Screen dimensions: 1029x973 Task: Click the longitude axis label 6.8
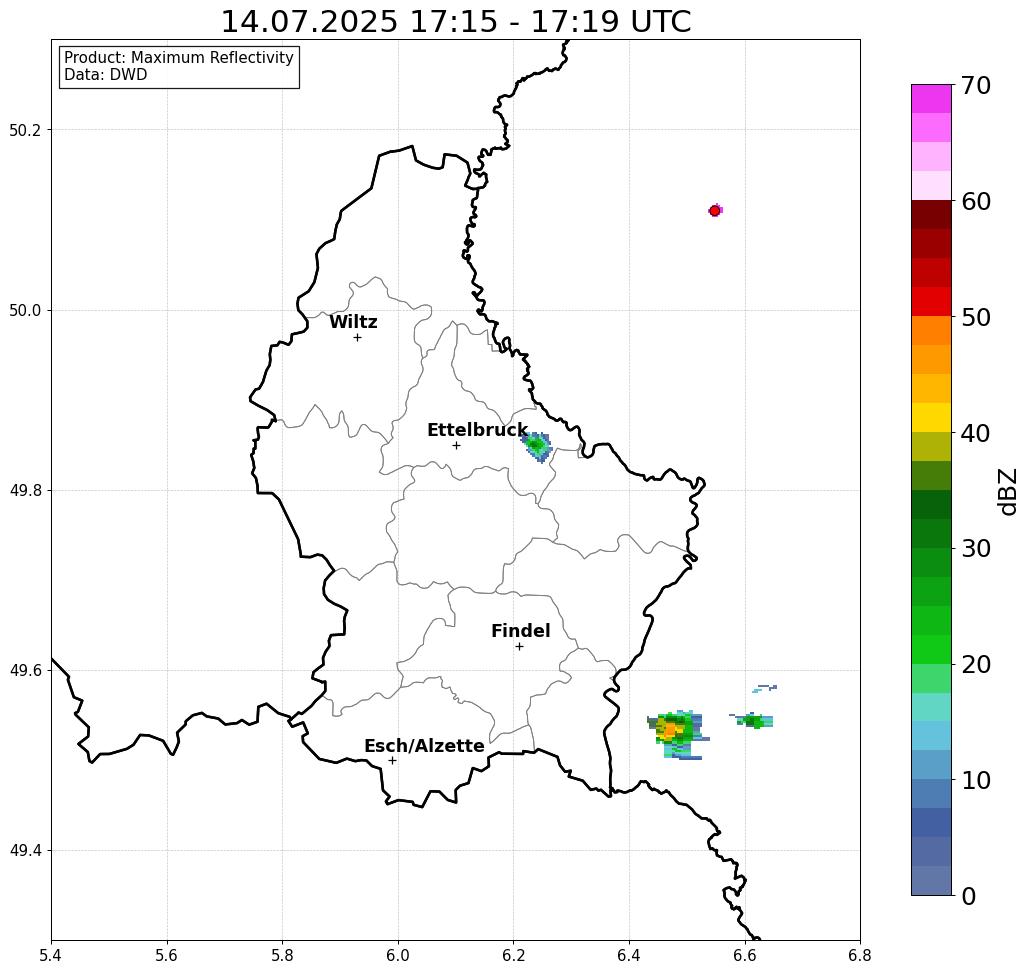860,955
